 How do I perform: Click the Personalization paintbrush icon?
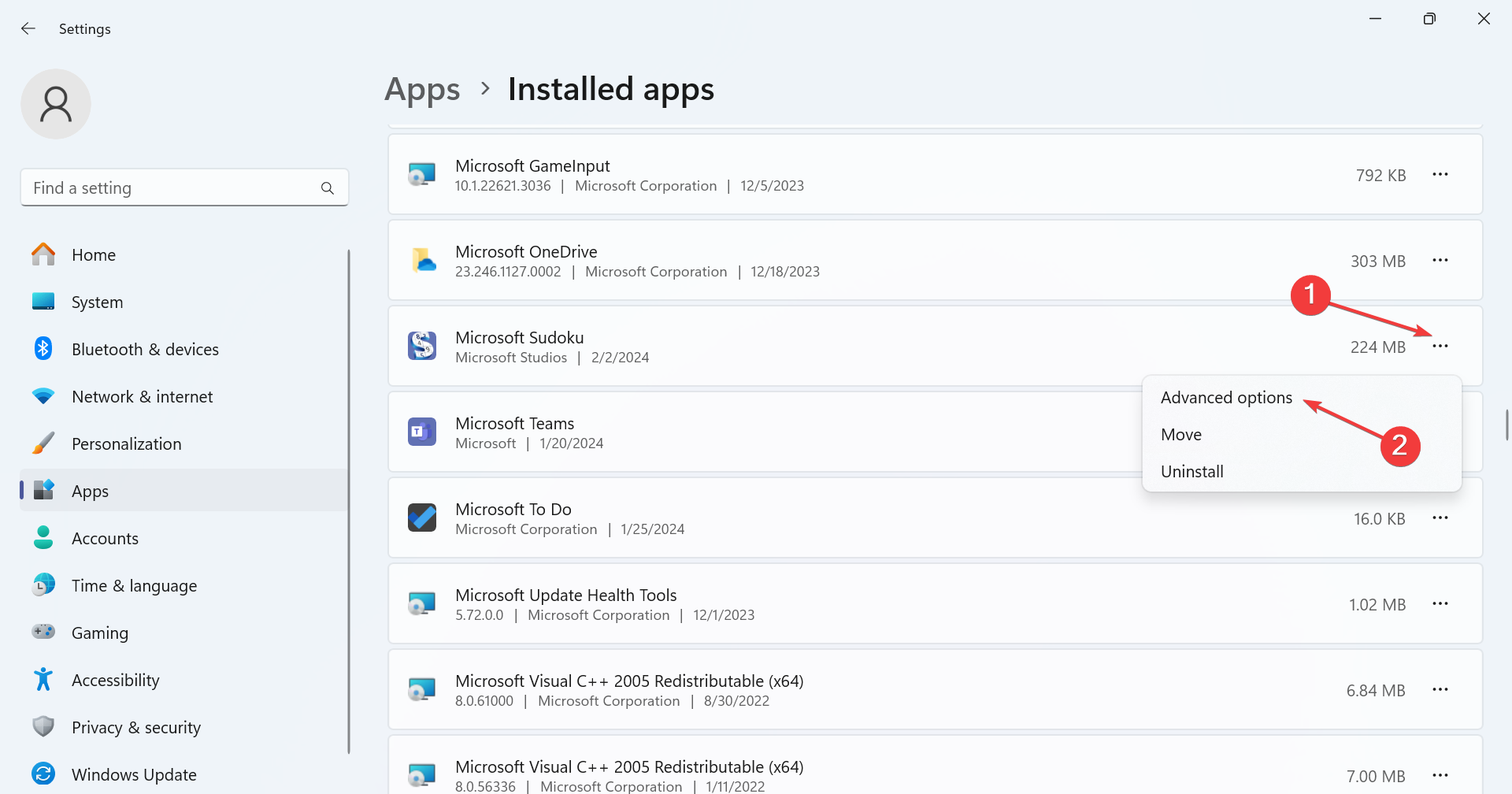43,443
